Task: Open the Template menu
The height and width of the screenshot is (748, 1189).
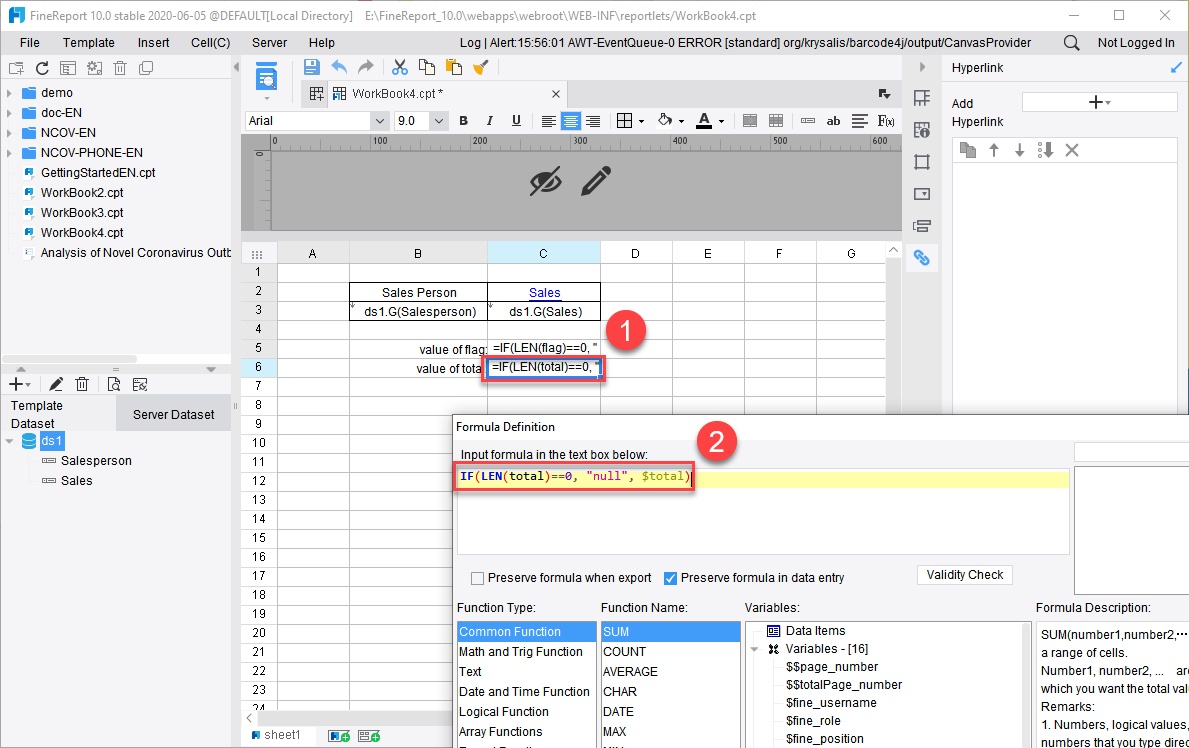Action: pyautogui.click(x=88, y=42)
